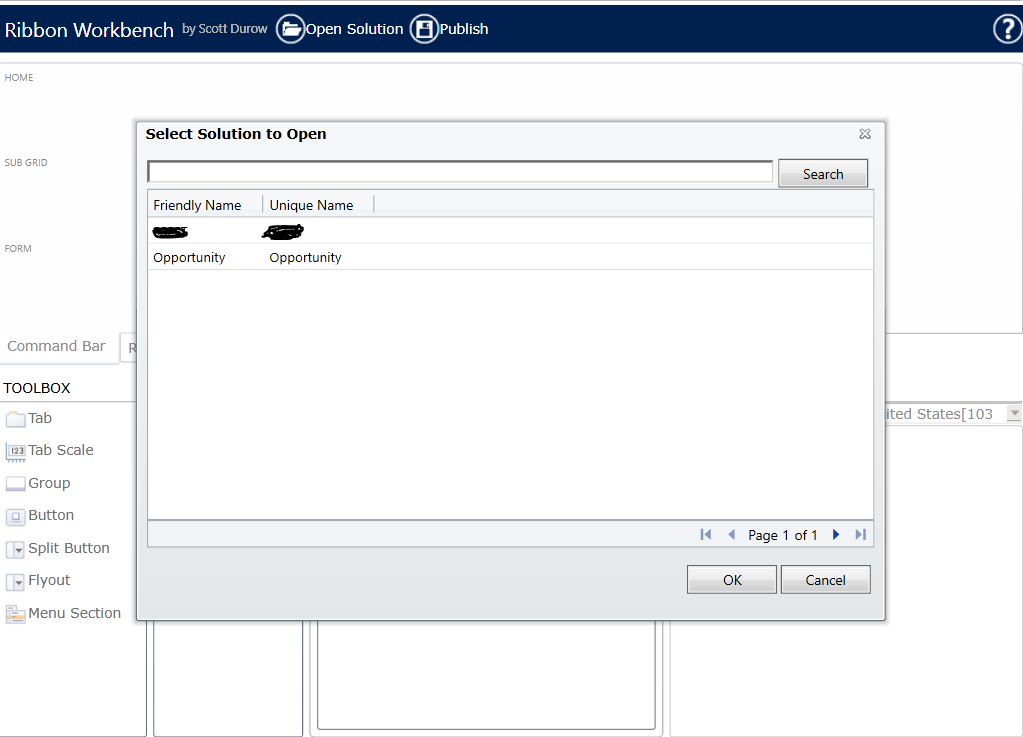Open help via the question mark icon
The width and height of the screenshot is (1023, 737).
pos(1005,29)
